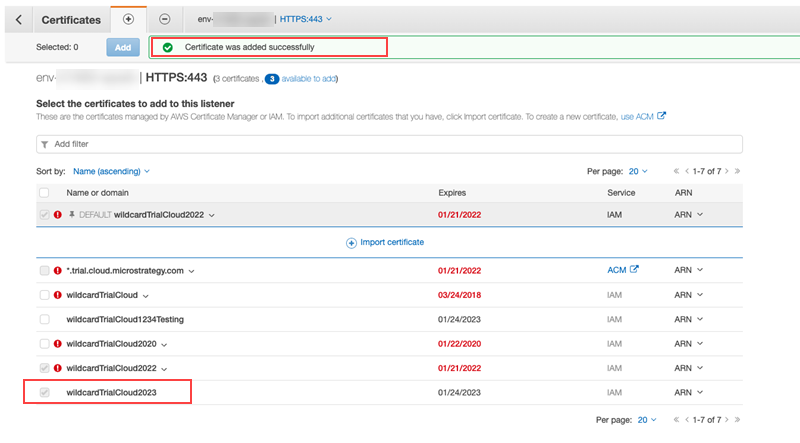Click the Add button
The width and height of the screenshot is (800, 443).
[123, 47]
